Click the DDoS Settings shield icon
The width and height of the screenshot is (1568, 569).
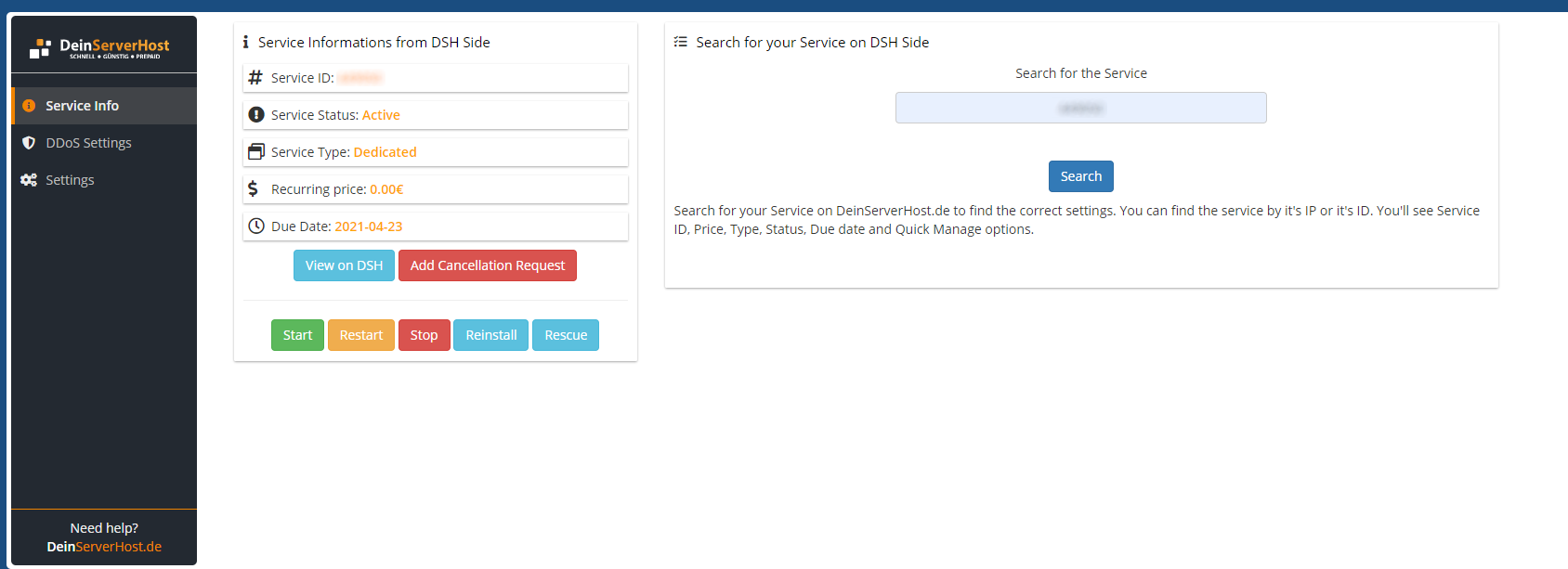pyautogui.click(x=29, y=143)
